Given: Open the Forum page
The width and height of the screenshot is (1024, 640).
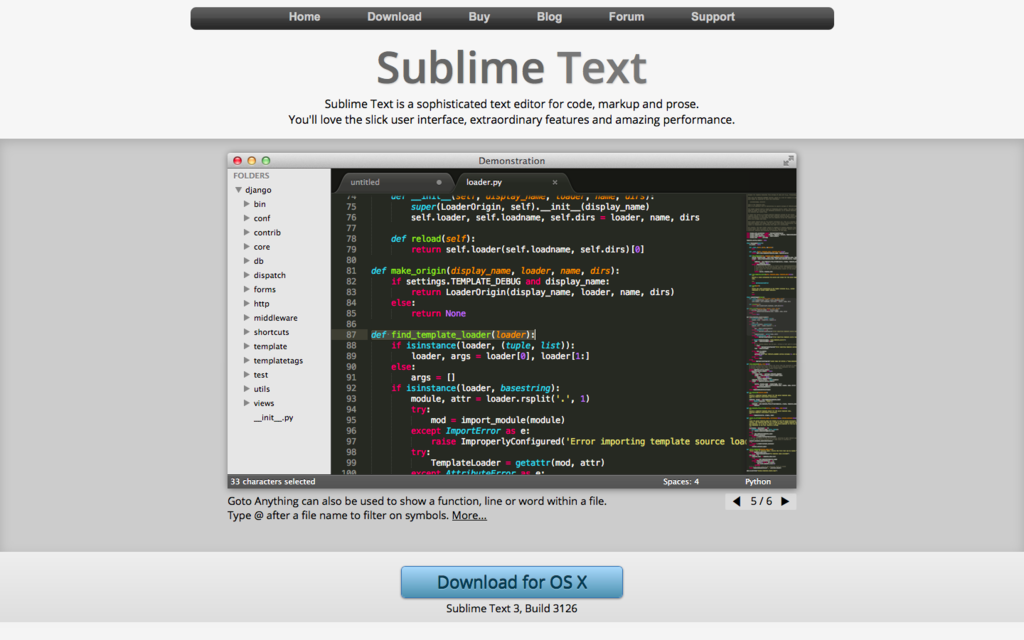Looking at the screenshot, I should (626, 17).
